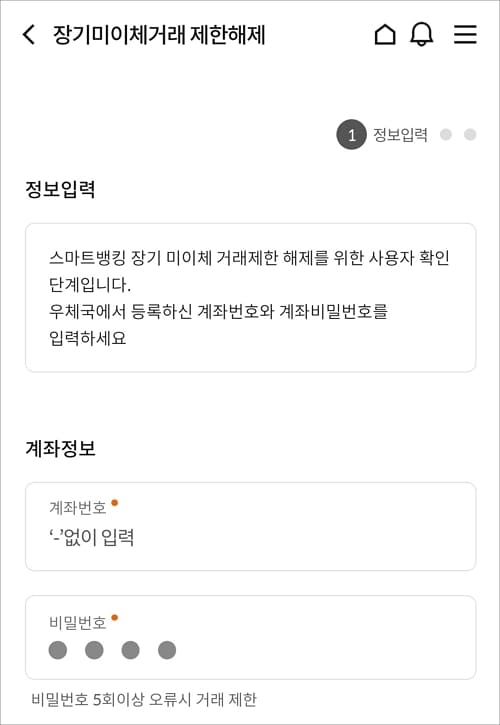Click the 스마트뱅킹 사용자 확인 info box

[250, 298]
